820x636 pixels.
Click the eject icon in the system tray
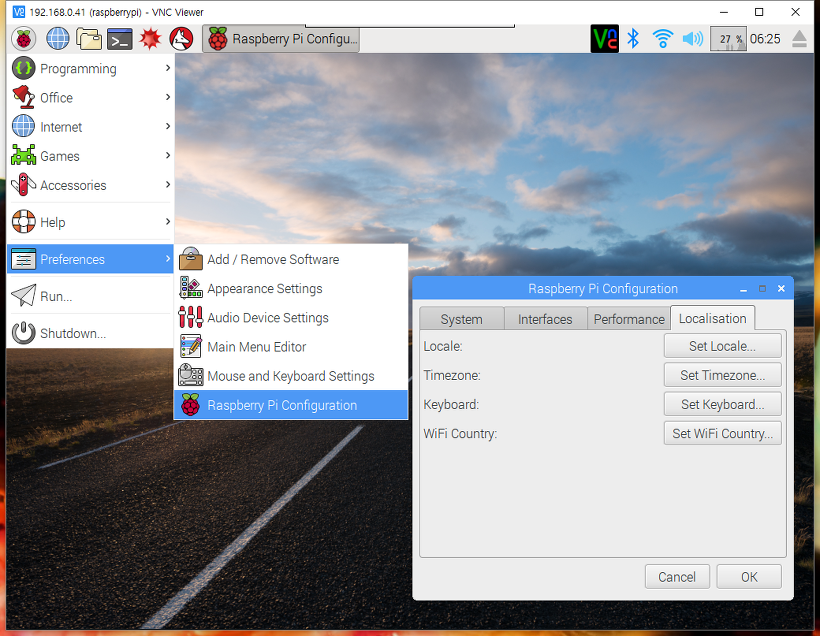[x=799, y=39]
